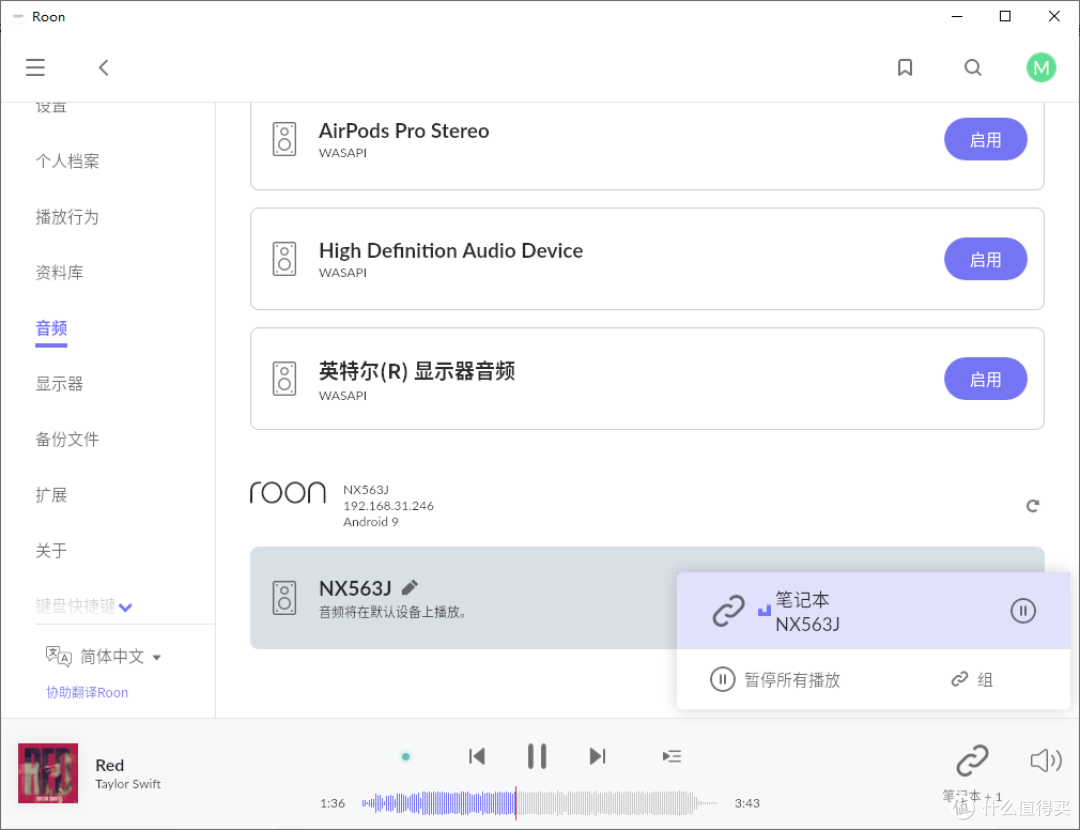The height and width of the screenshot is (830, 1080).
Task: Open the volume speaker control
Action: point(1045,761)
